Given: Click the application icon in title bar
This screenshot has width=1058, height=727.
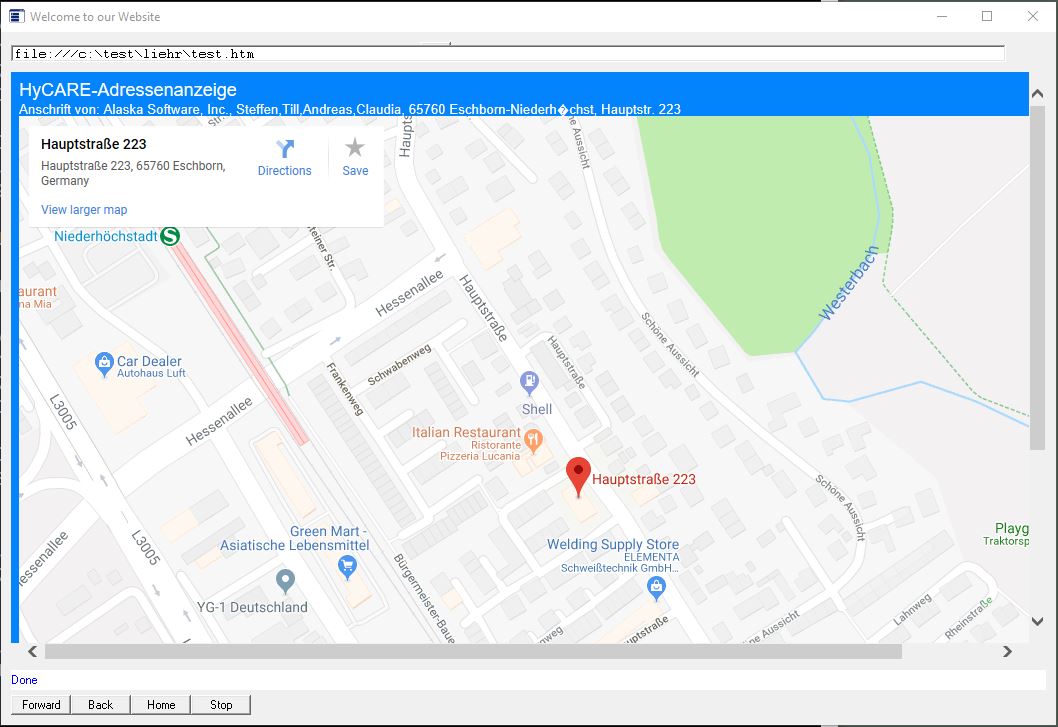Looking at the screenshot, I should pos(16,16).
